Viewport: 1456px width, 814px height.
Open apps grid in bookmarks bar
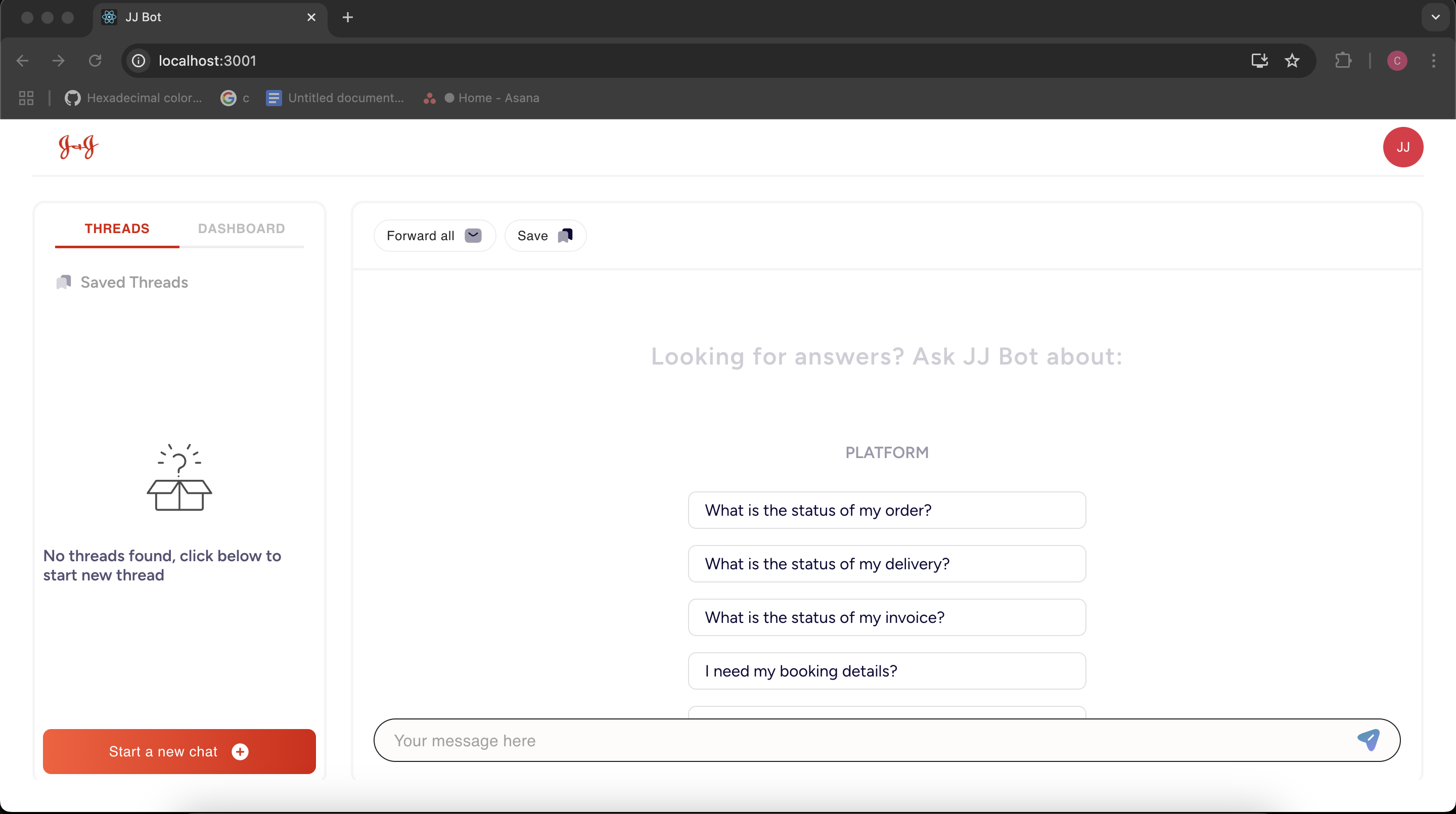26,98
